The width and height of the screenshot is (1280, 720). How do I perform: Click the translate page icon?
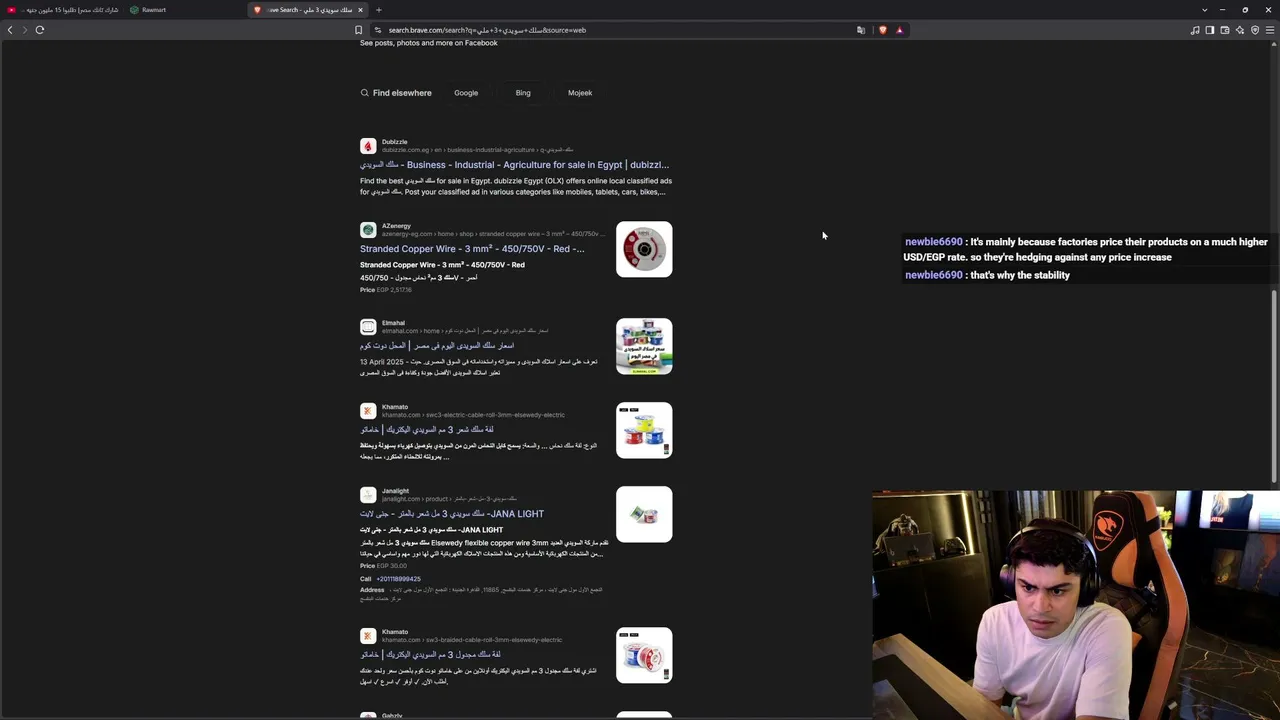pyautogui.click(x=861, y=30)
